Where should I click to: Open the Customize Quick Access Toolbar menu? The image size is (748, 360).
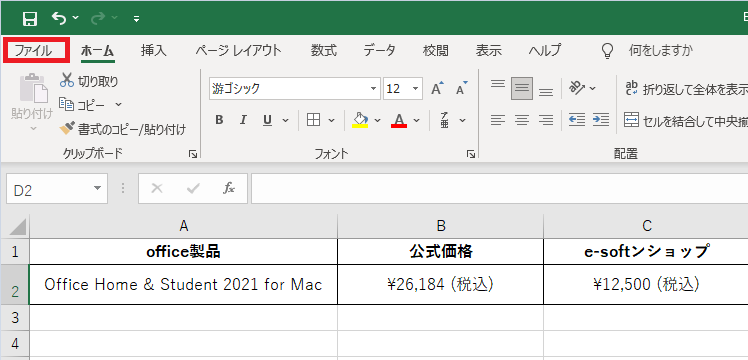pyautogui.click(x=136, y=19)
